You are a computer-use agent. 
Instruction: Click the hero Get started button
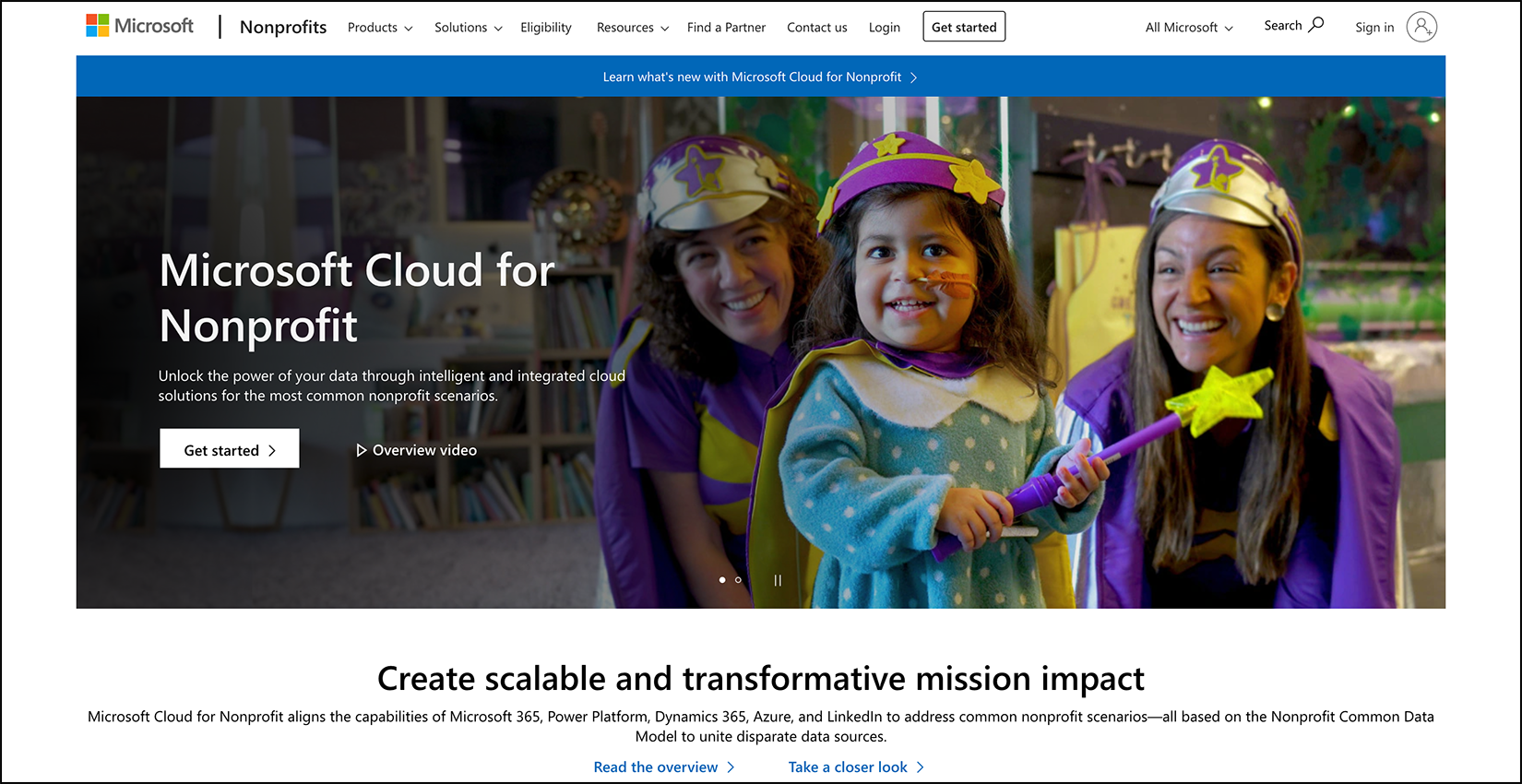[x=230, y=449]
